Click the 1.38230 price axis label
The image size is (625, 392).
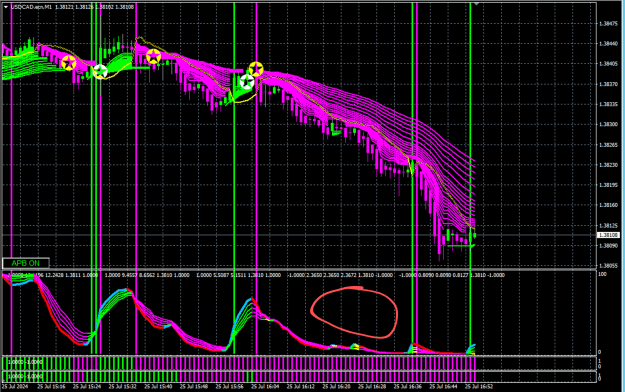[x=608, y=165]
